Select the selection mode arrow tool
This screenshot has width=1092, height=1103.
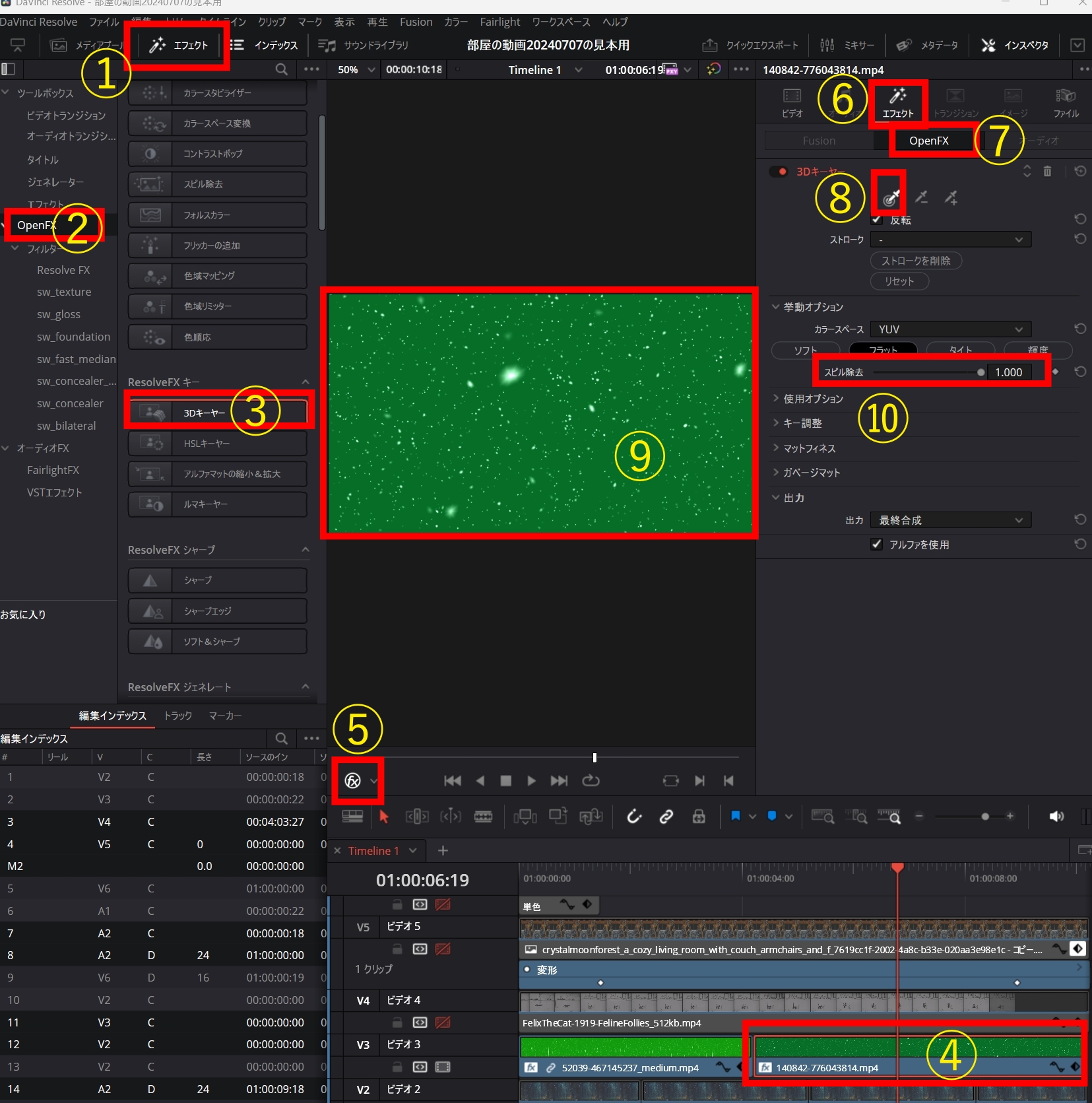tap(384, 817)
